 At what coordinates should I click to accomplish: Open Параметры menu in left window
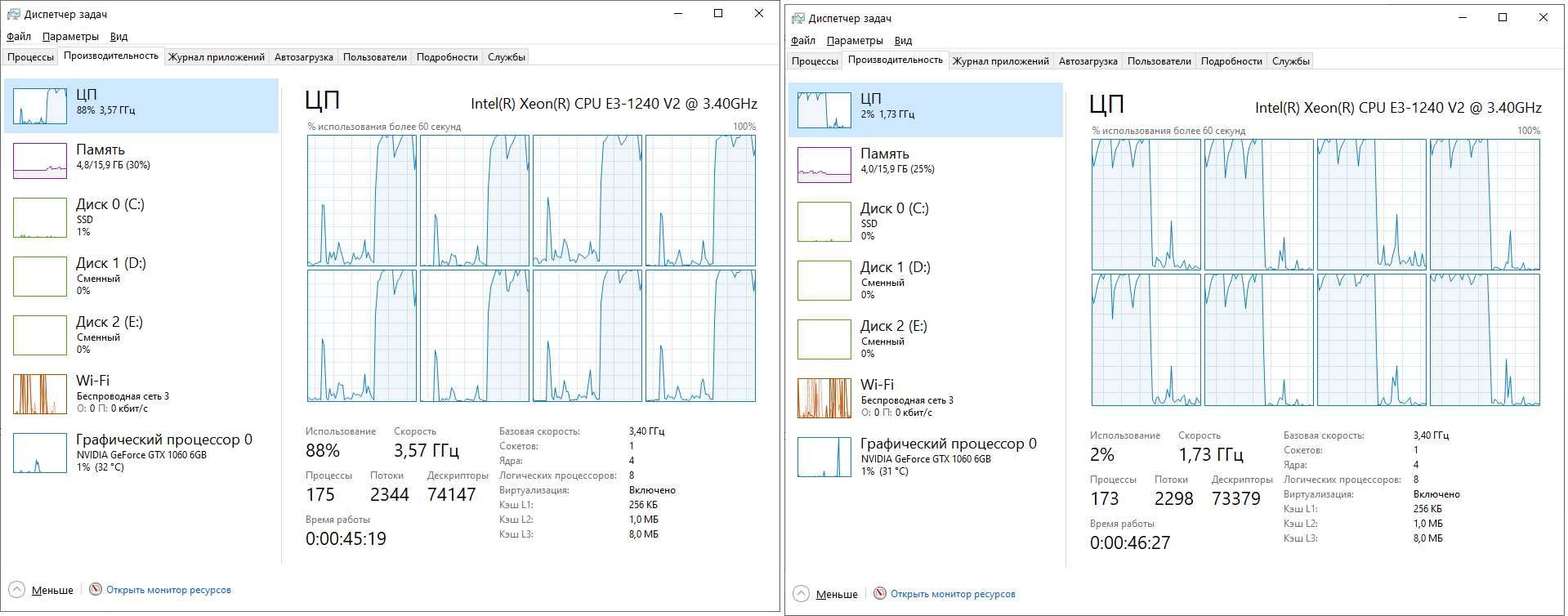tap(70, 36)
